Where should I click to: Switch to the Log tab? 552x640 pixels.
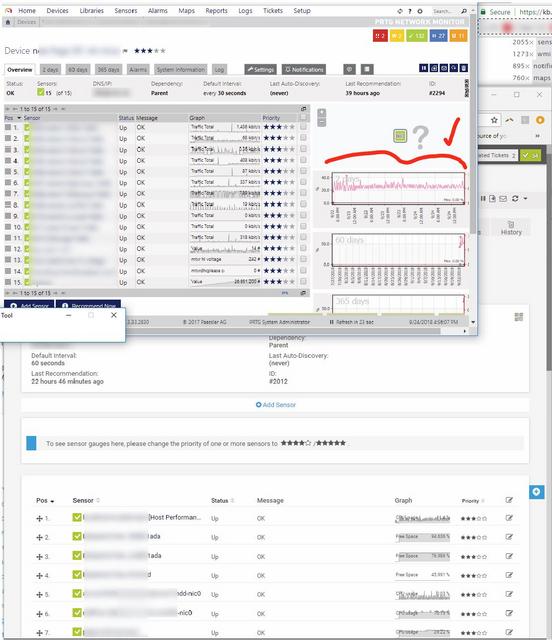pos(219,69)
